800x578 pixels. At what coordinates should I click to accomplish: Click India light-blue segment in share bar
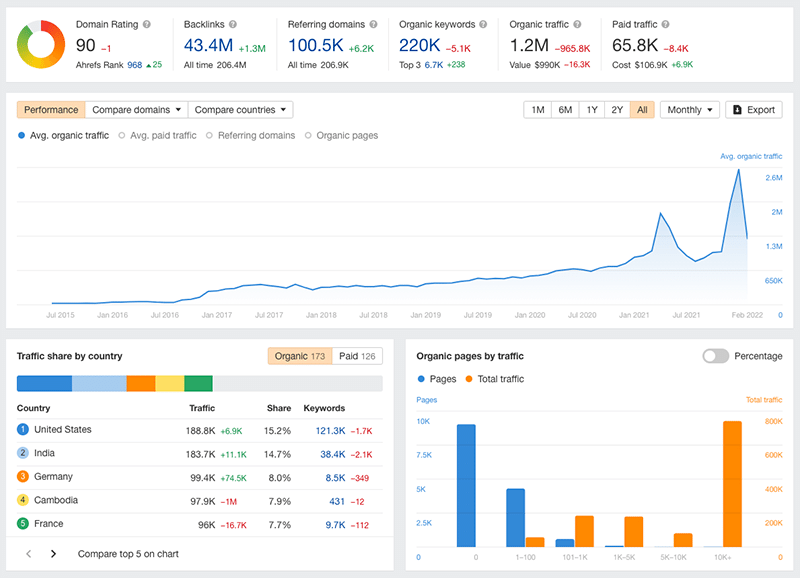click(99, 384)
